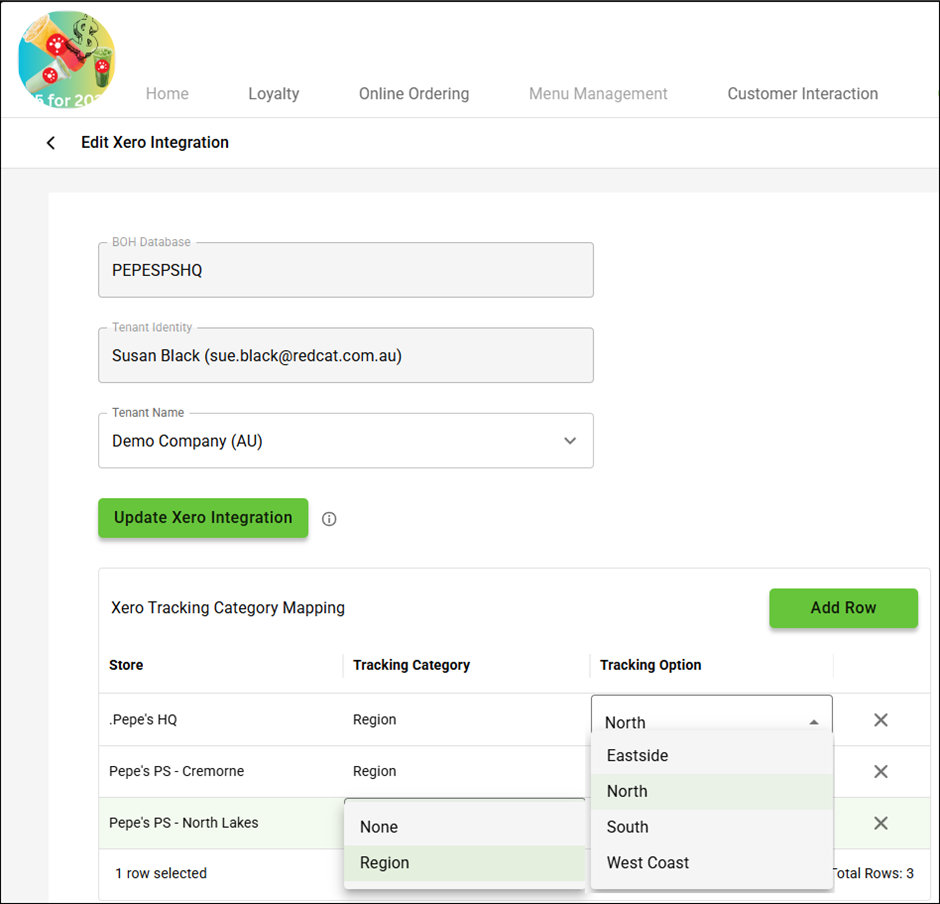Select Eastside from tracking options
The image size is (940, 904).
click(637, 756)
